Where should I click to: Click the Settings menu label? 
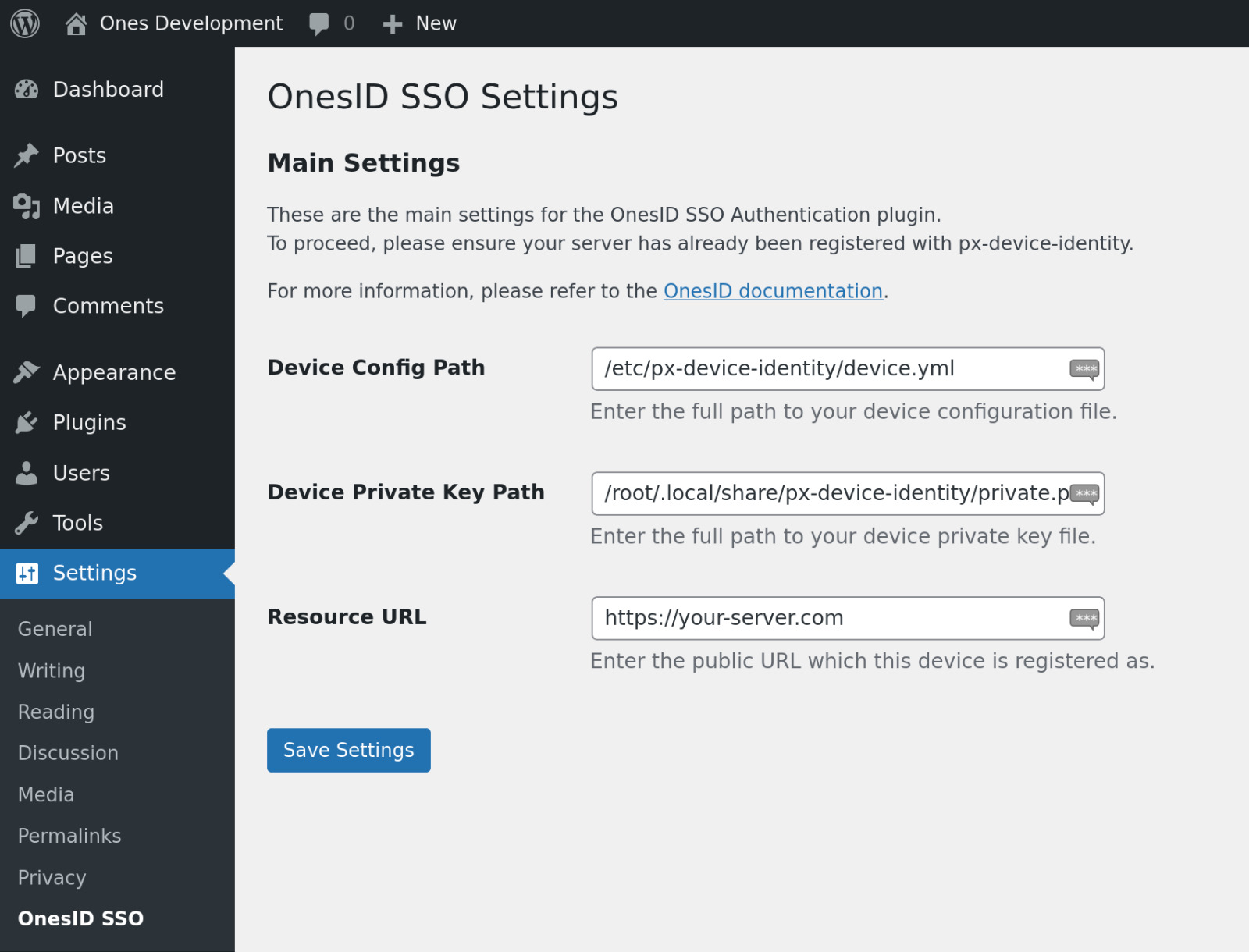94,574
